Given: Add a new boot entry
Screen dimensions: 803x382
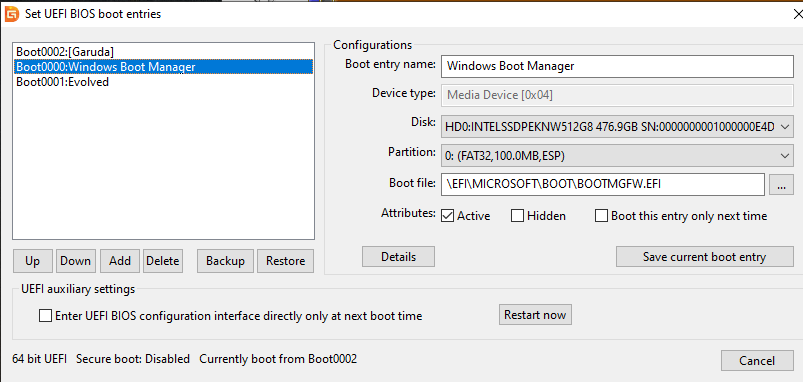Looking at the screenshot, I should [x=120, y=261].
